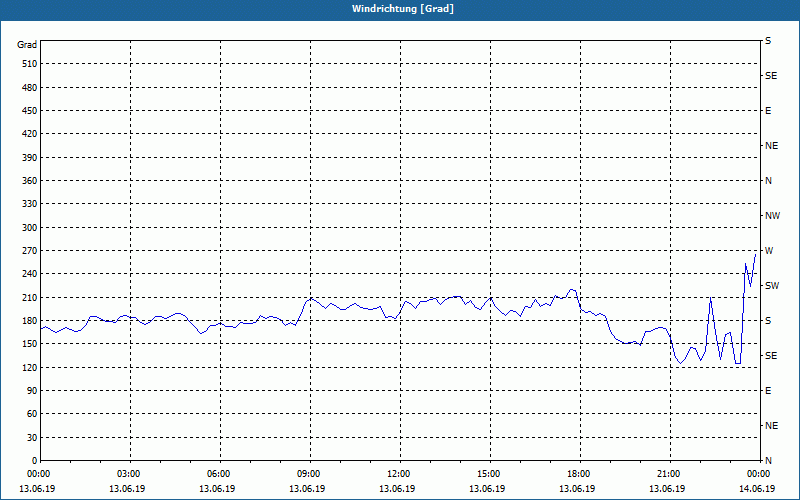Click the S compass label at 180
The image size is (800, 500).
pos(768,320)
